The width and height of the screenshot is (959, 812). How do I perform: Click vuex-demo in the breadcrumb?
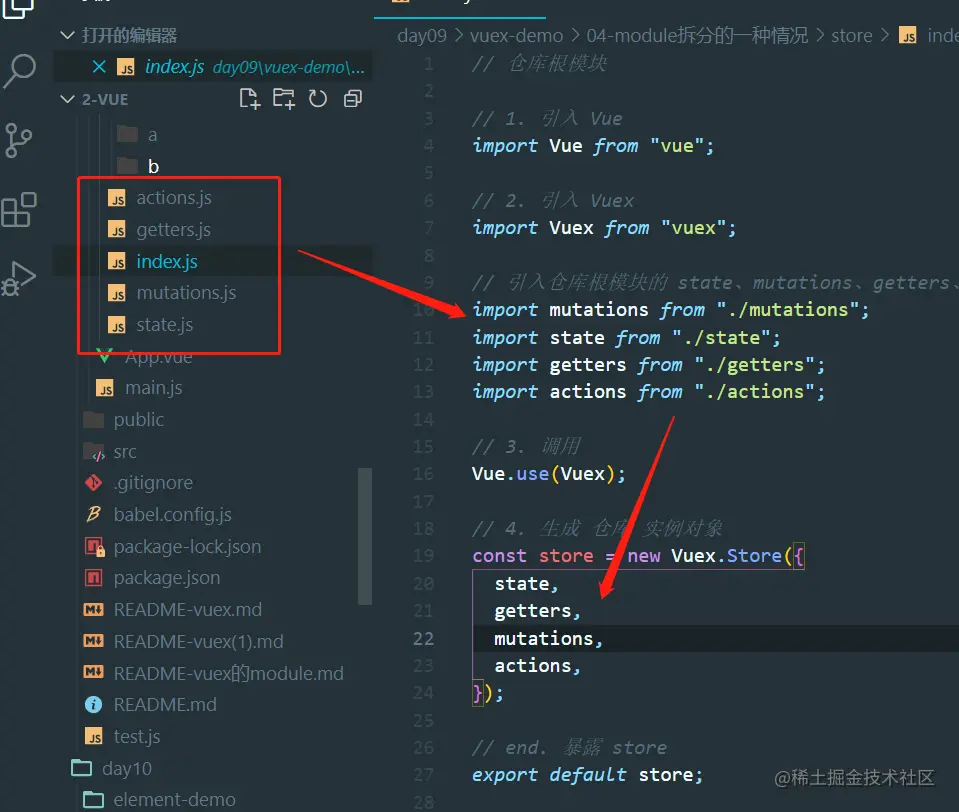516,35
